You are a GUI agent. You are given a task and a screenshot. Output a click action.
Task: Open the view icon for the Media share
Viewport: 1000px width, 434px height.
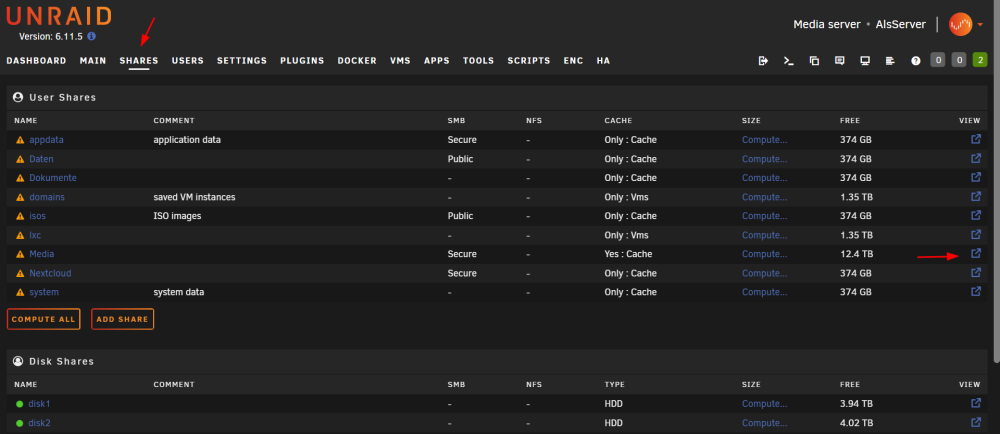(x=976, y=254)
